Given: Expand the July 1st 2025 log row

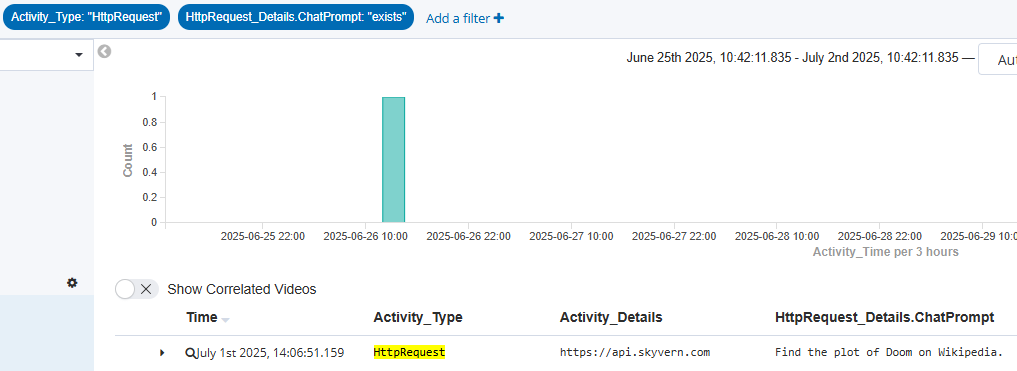Looking at the screenshot, I should tap(162, 353).
